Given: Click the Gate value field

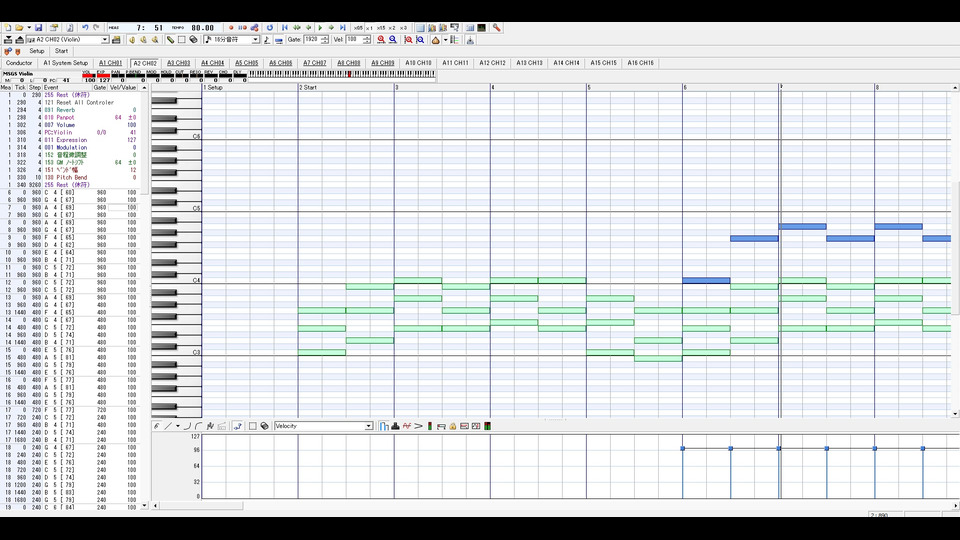Looking at the screenshot, I should (x=312, y=40).
